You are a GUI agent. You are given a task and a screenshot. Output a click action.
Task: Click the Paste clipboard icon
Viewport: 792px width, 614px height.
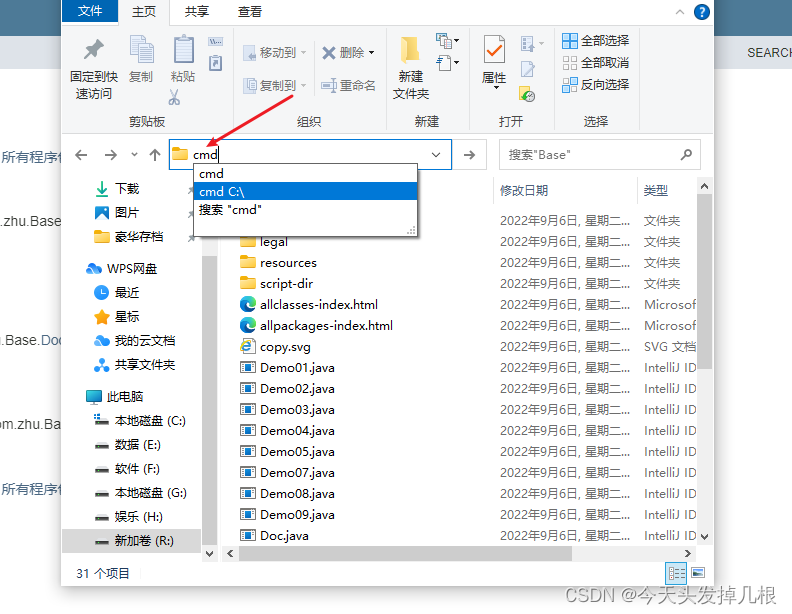click(183, 49)
